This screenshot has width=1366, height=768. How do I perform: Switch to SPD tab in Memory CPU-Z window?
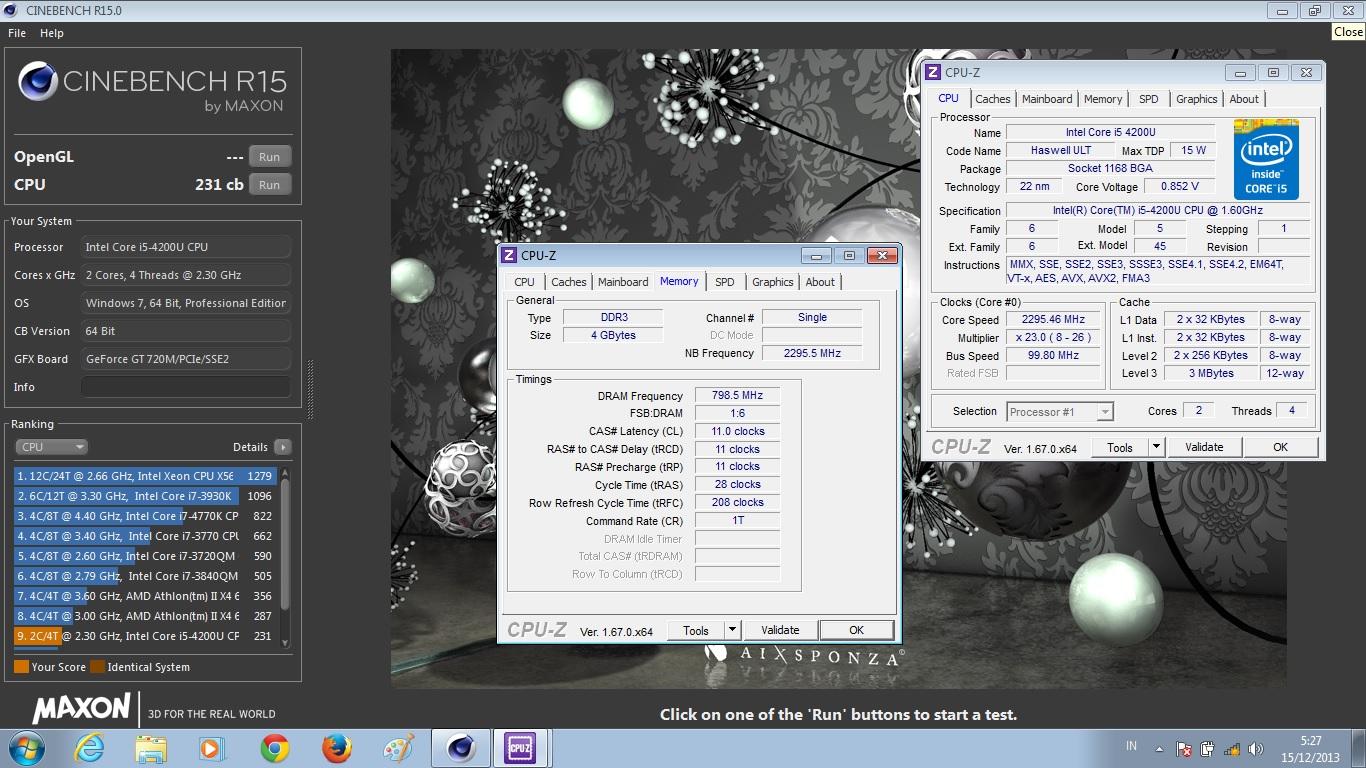pos(725,282)
